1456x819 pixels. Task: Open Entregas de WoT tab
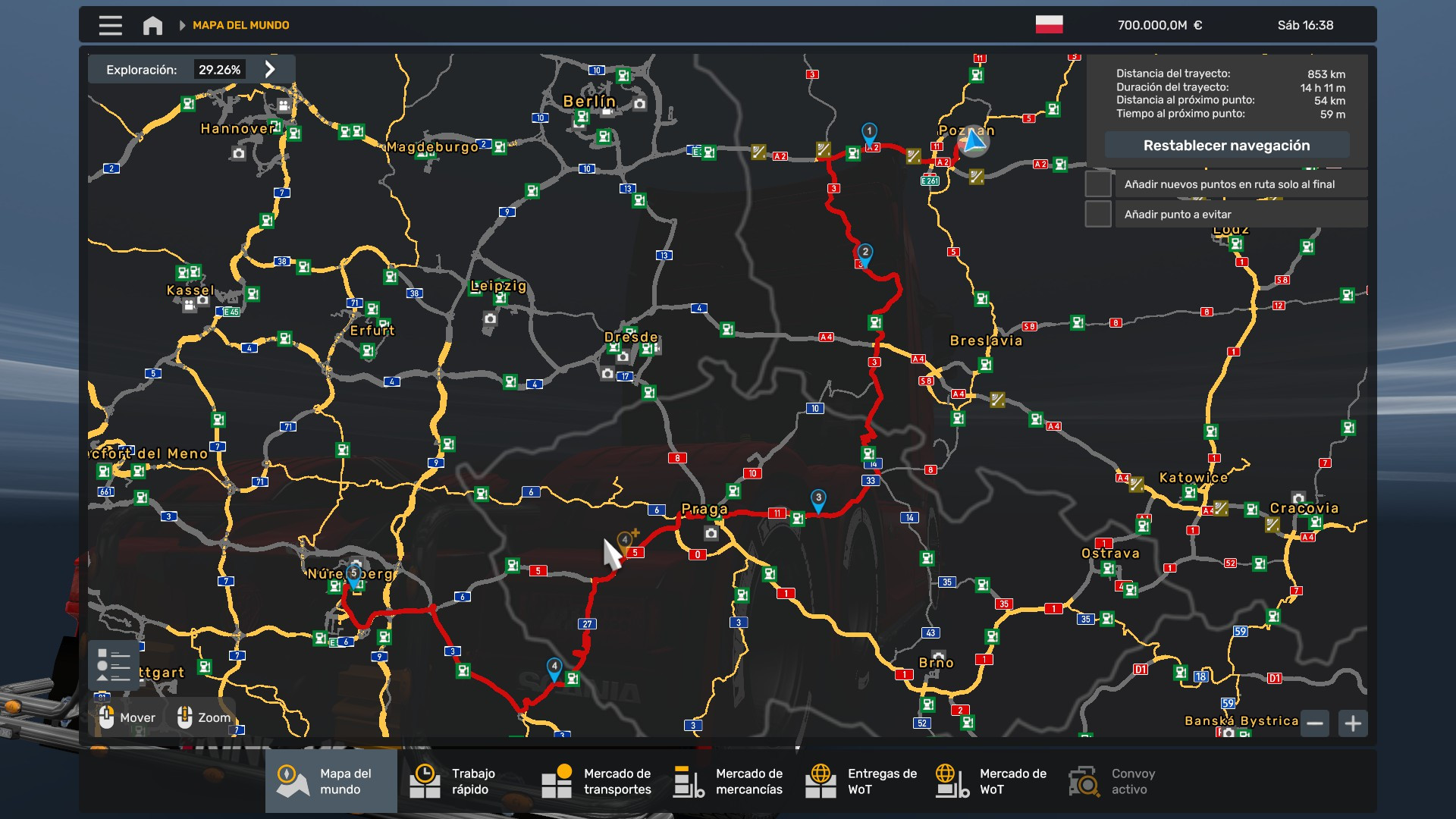(x=860, y=781)
